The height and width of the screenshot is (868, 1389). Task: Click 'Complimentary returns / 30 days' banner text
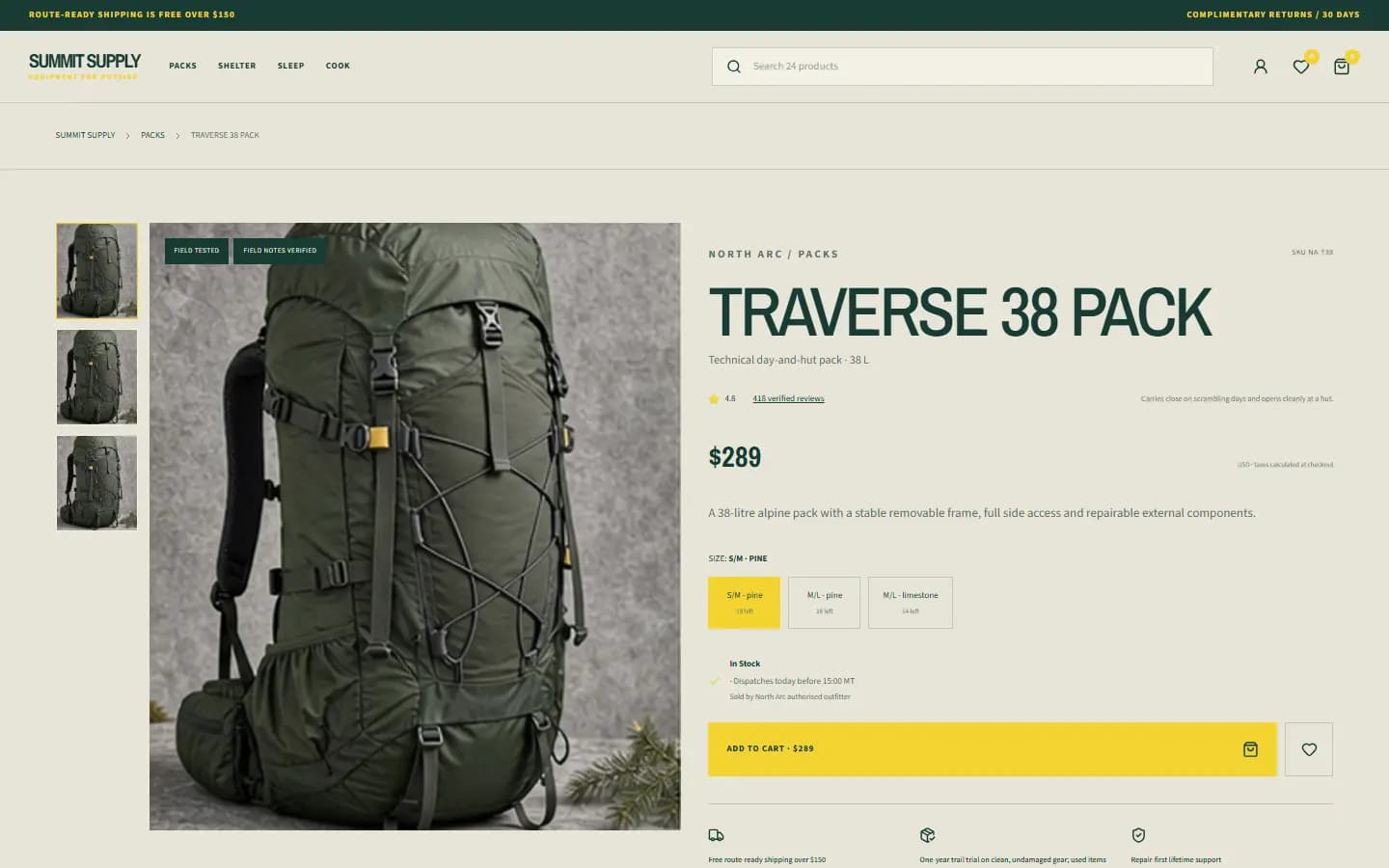click(x=1273, y=14)
